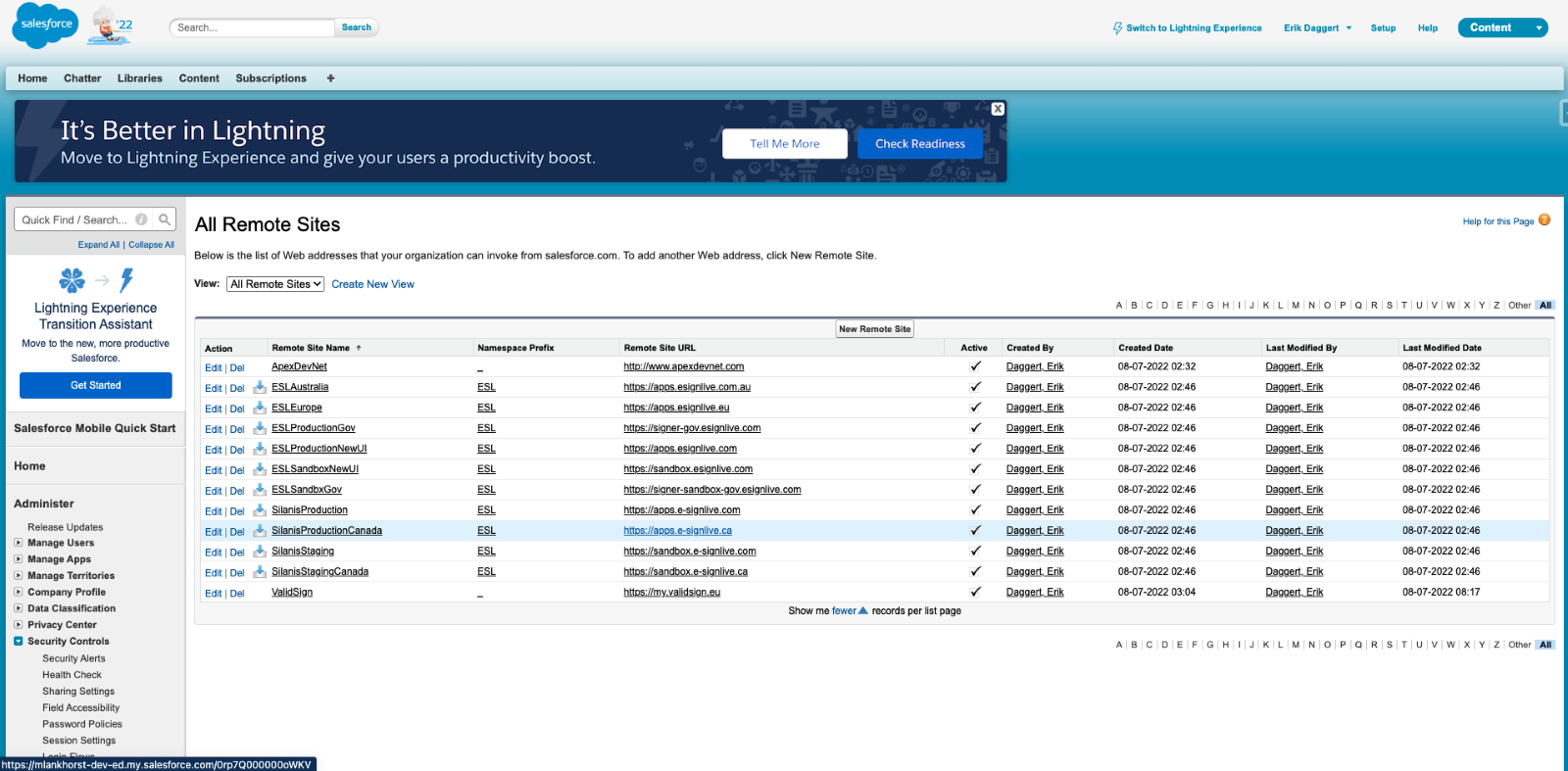Expand the Manage Apps section

click(x=19, y=558)
